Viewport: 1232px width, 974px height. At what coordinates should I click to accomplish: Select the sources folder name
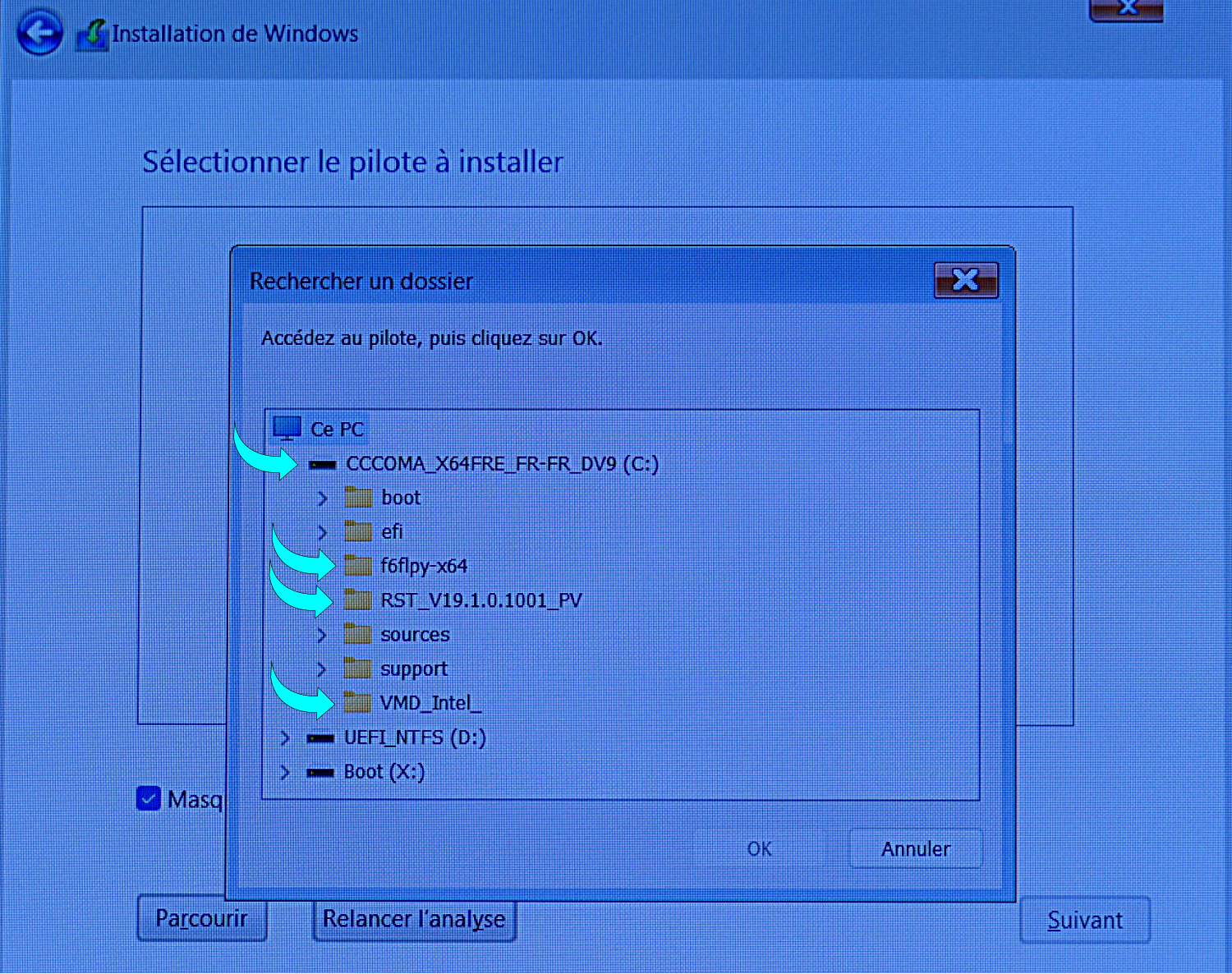tap(415, 635)
